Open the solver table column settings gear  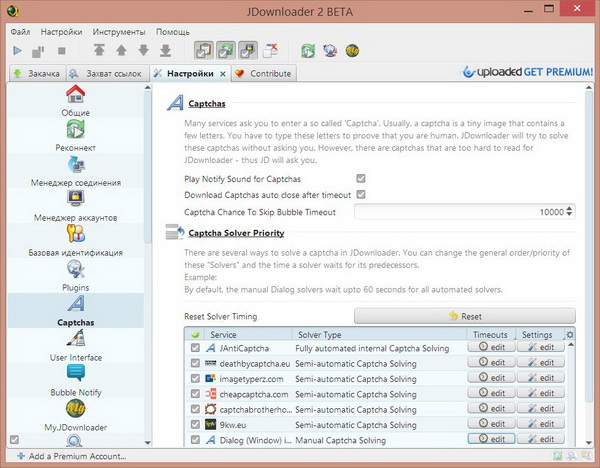click(570, 334)
